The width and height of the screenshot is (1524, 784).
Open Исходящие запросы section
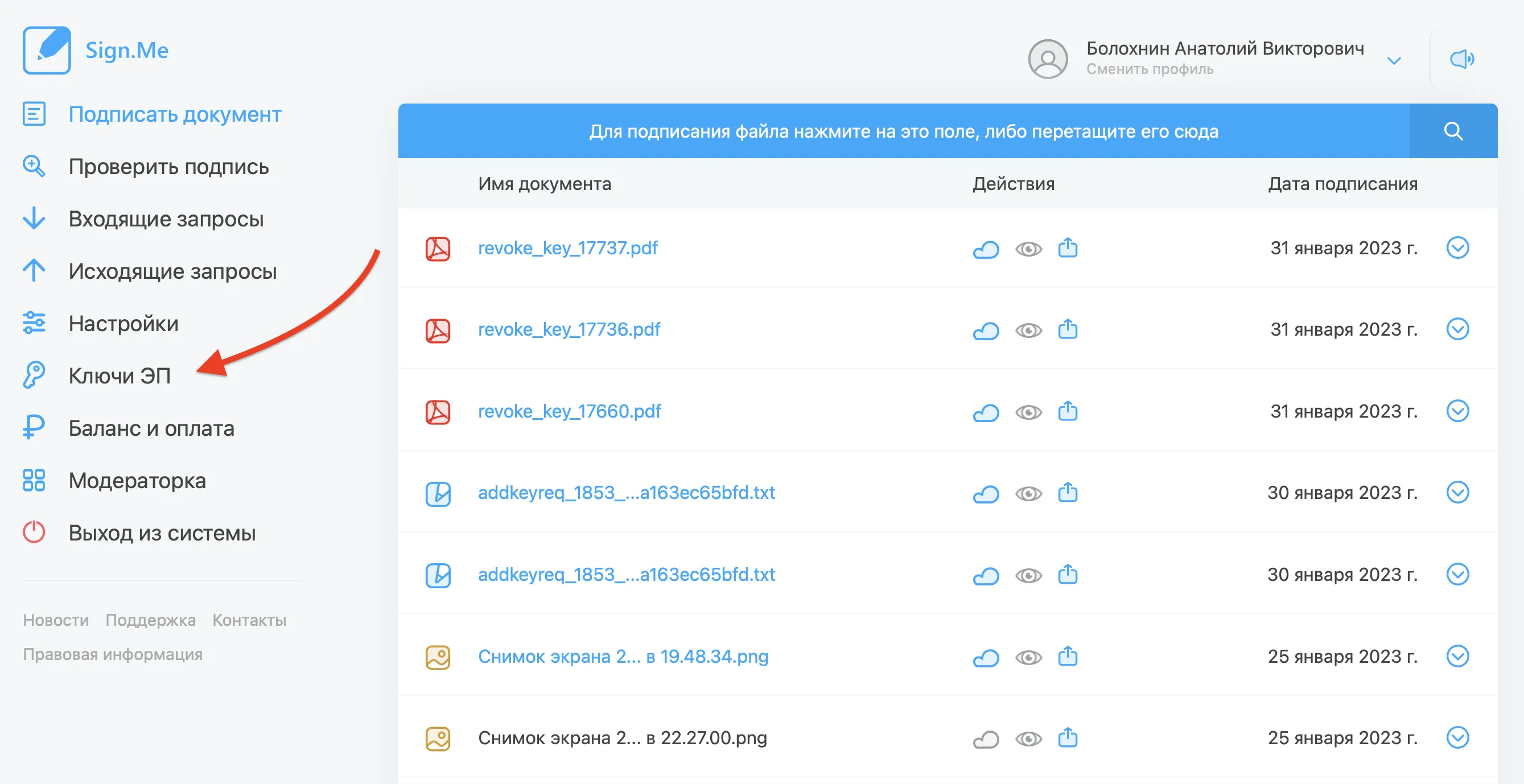(173, 271)
